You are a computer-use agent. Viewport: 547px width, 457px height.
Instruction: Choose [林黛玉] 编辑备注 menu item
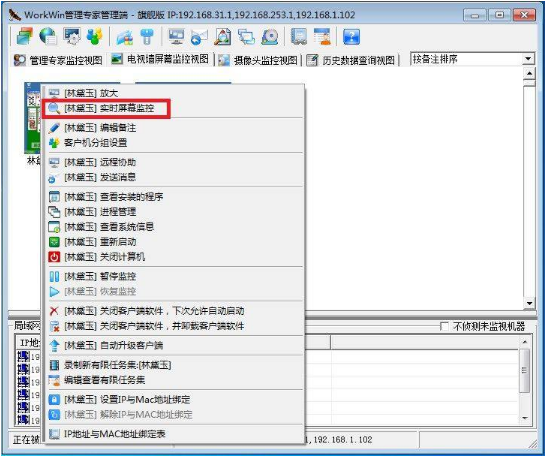tap(173, 128)
